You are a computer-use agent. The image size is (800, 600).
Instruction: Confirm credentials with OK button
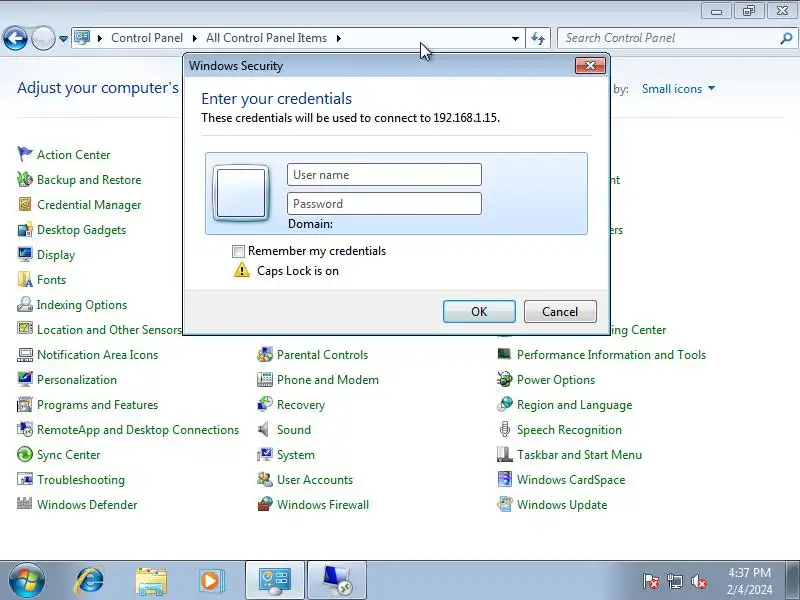[x=479, y=311]
